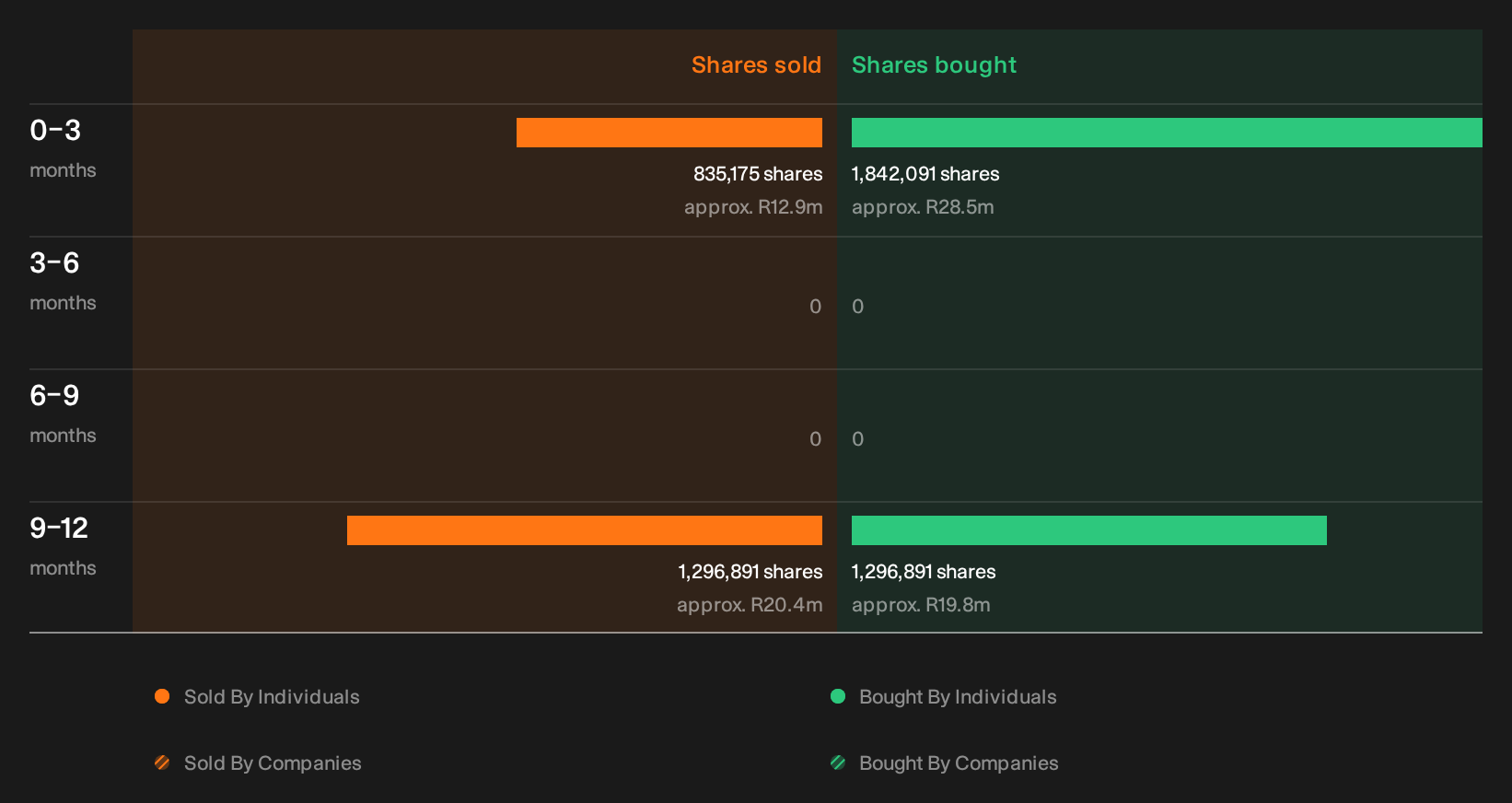Image resolution: width=1512 pixels, height=803 pixels.
Task: Click the 'approx. R12.9m' amount
Action: click(753, 207)
